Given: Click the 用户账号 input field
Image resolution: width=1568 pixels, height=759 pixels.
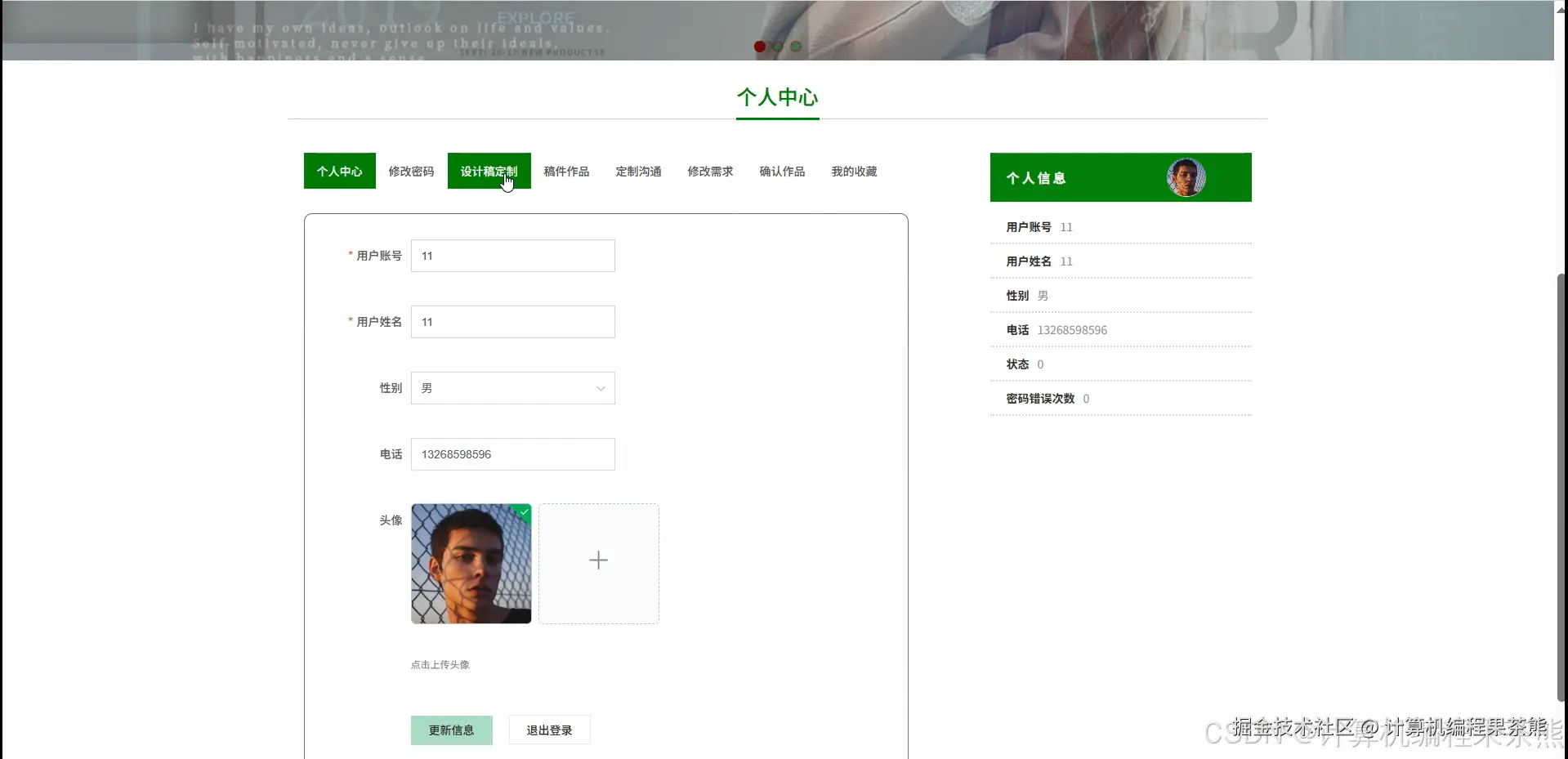Looking at the screenshot, I should [512, 256].
